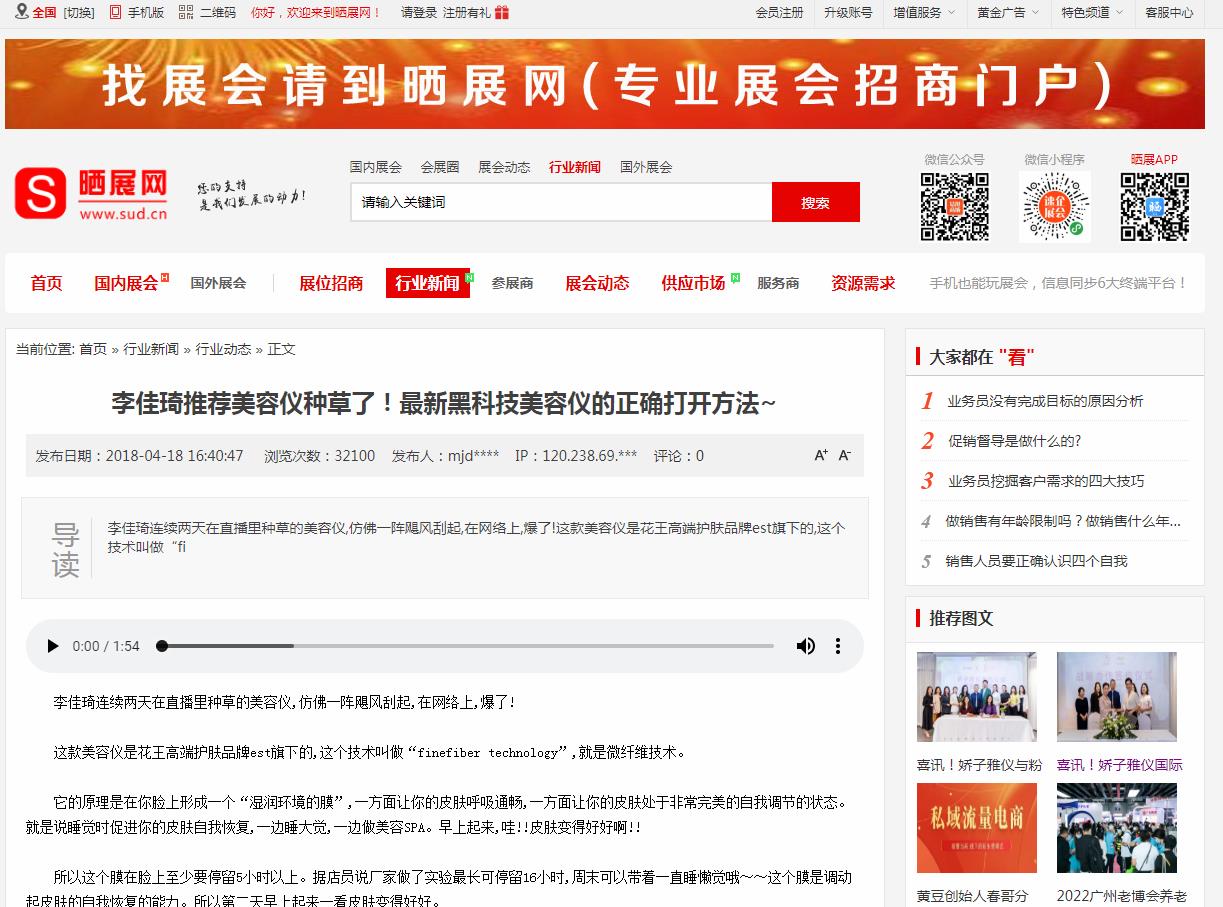The width and height of the screenshot is (1223, 907).
Task: Expand the 黄金广告 dropdown
Action: pos(1008,12)
